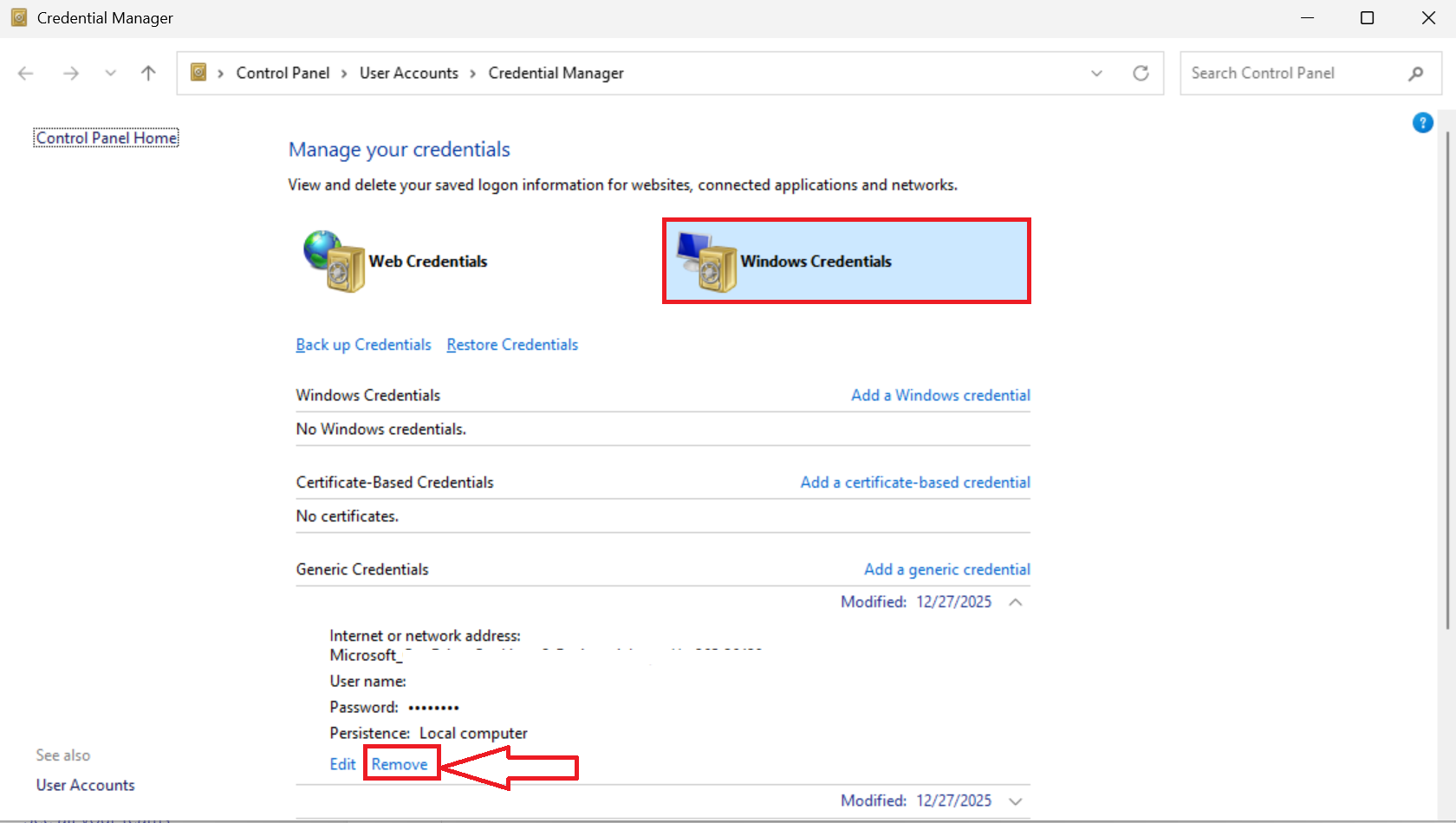Click the vault icon in the address bar

click(x=198, y=72)
